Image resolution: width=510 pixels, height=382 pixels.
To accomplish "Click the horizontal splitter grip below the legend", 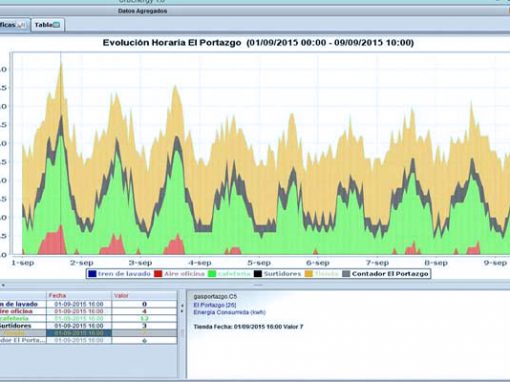I will [258, 285].
